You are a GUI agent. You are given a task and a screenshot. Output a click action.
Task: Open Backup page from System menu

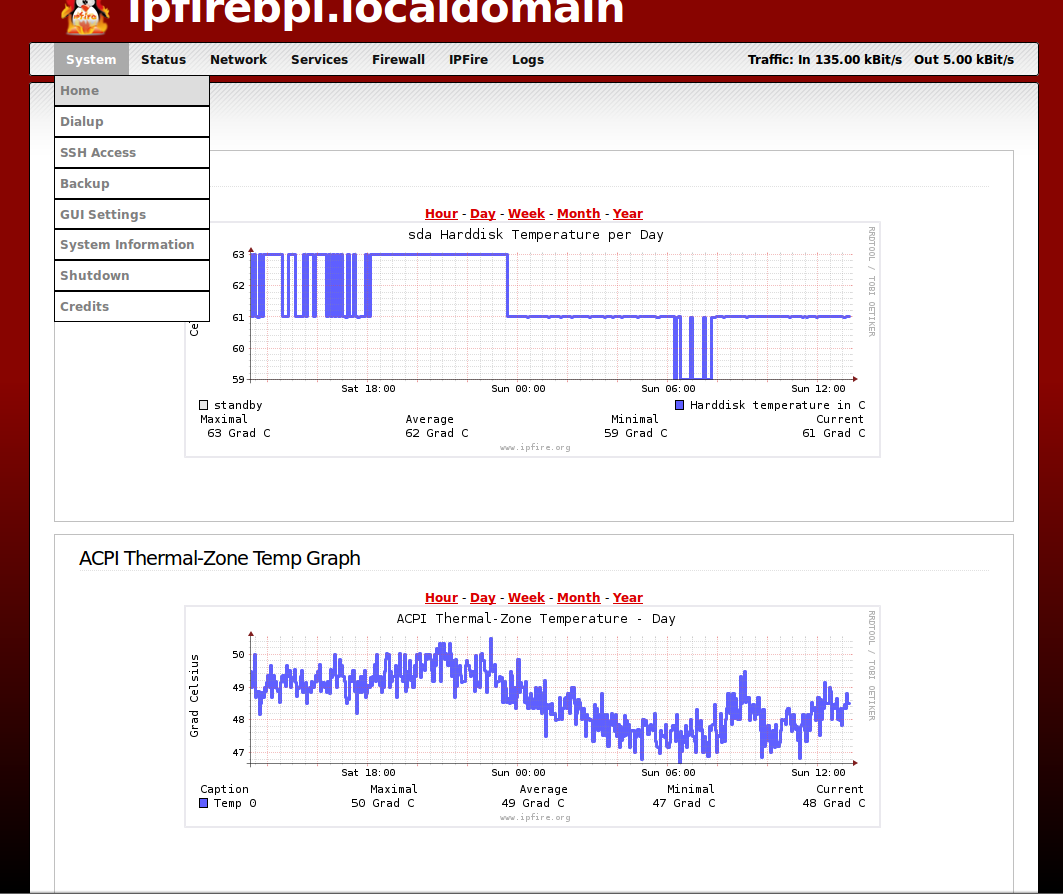coord(132,184)
